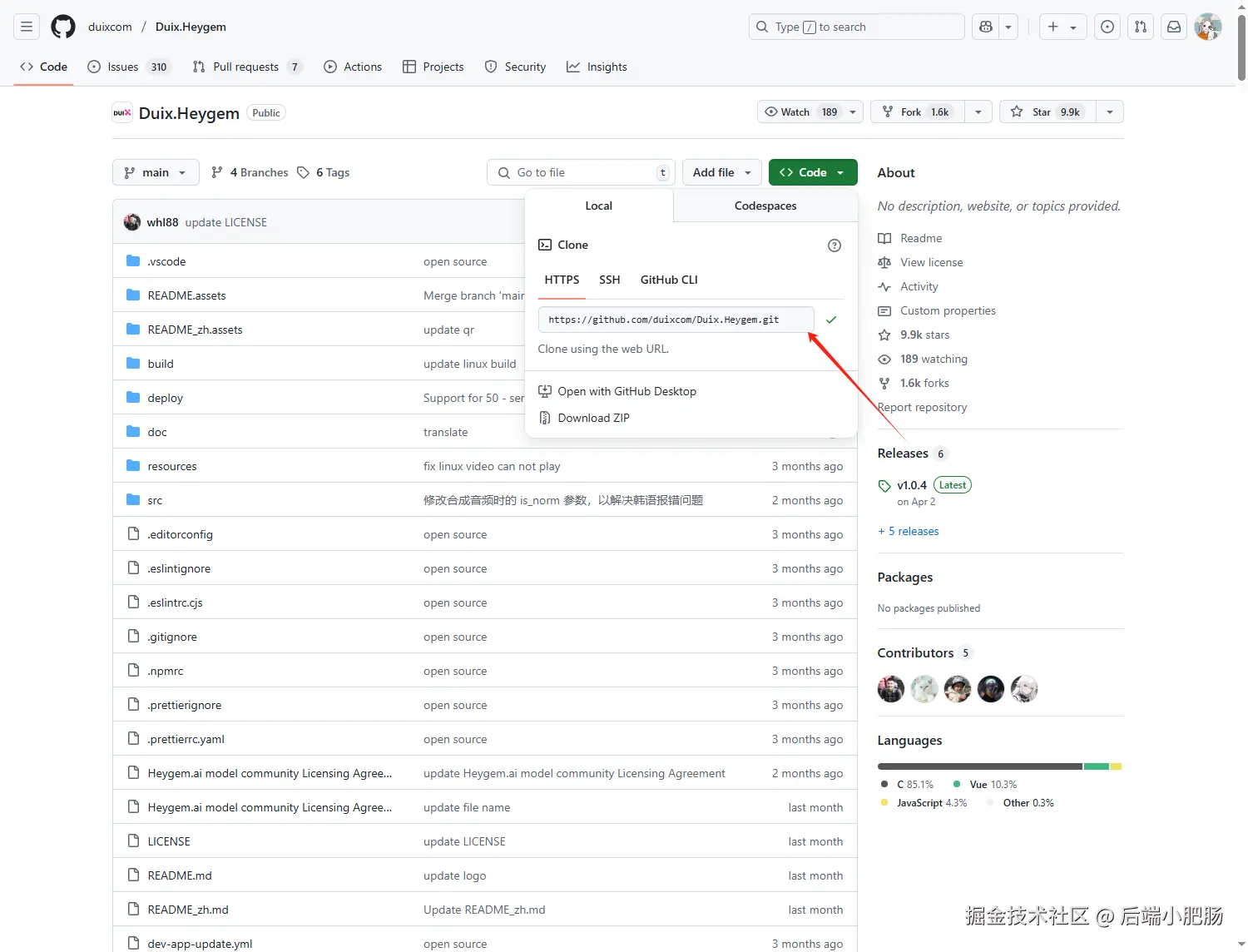This screenshot has height=952, width=1248.
Task: Open the Pull requests tab
Action: click(x=247, y=67)
